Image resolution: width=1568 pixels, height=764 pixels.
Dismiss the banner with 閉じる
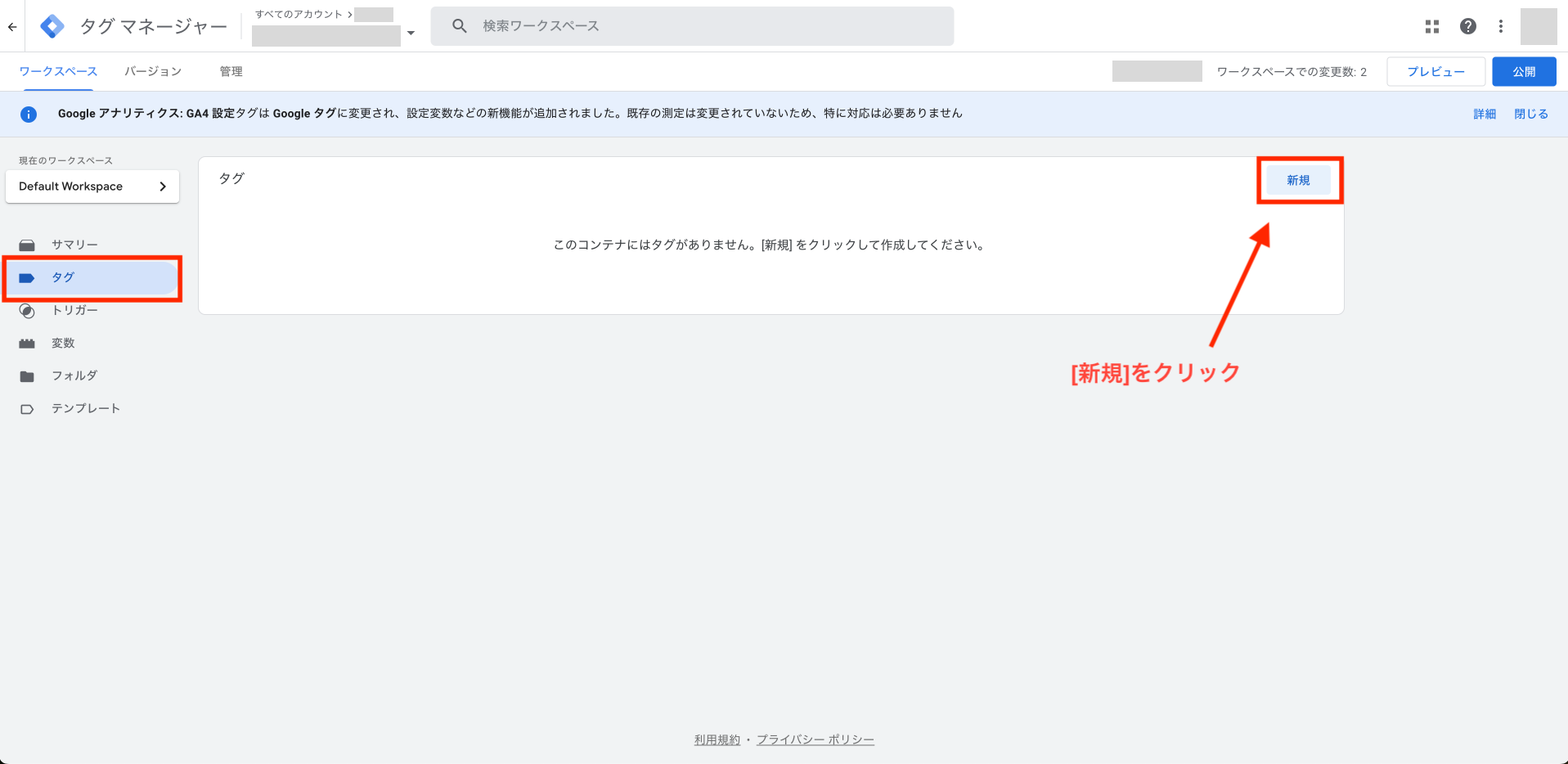point(1530,115)
